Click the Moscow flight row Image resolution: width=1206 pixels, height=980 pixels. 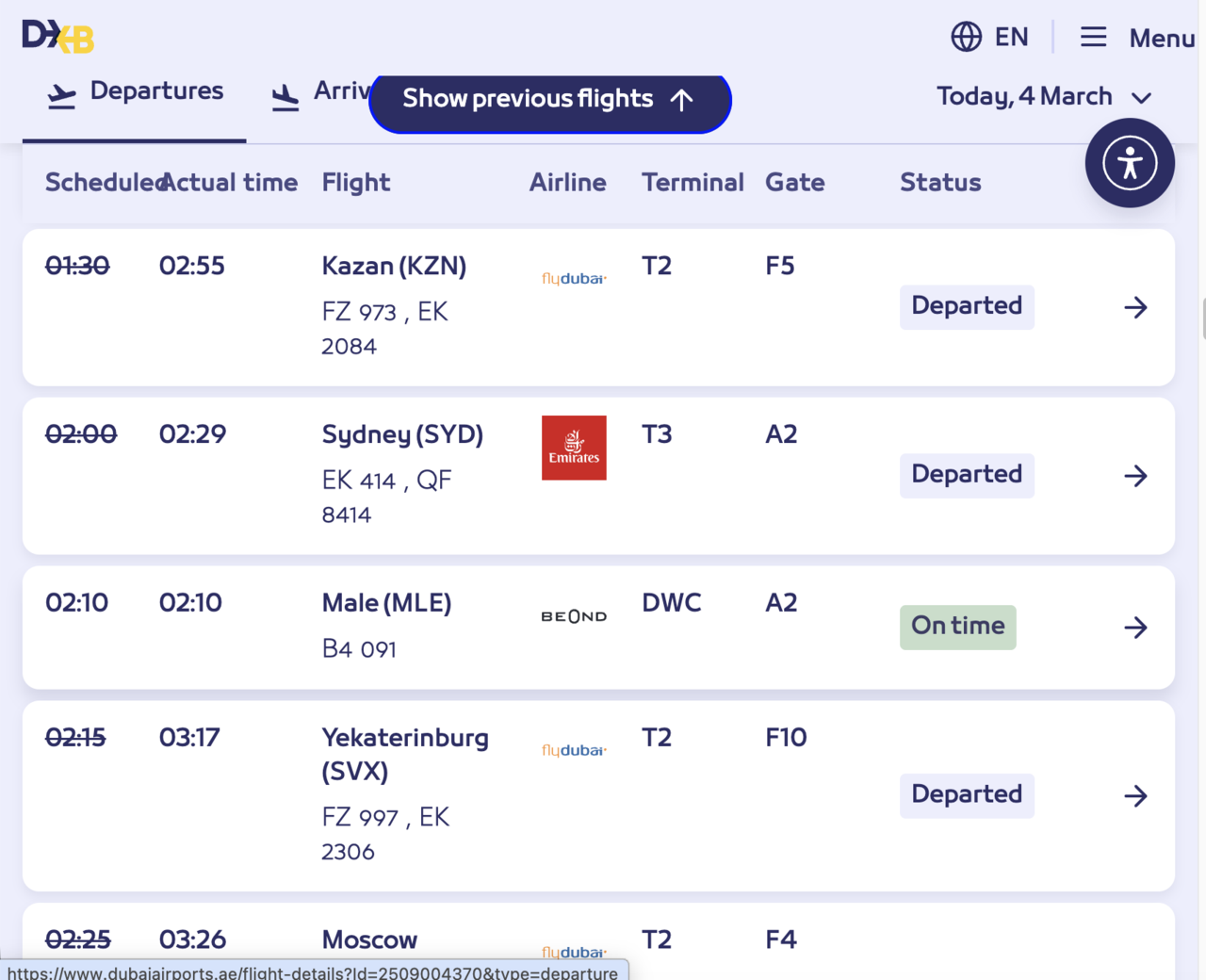369,939
